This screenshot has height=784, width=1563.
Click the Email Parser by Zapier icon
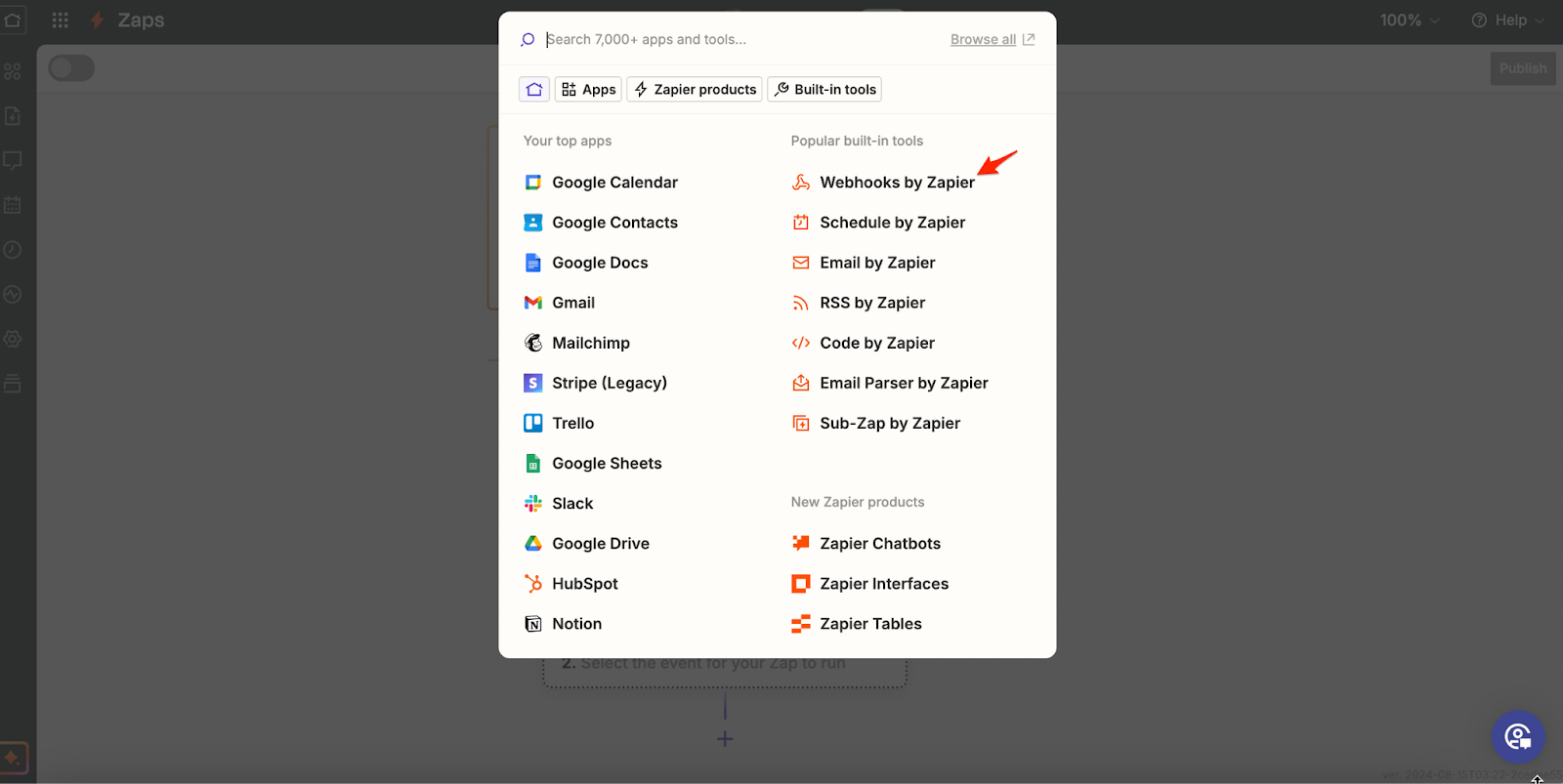point(801,383)
